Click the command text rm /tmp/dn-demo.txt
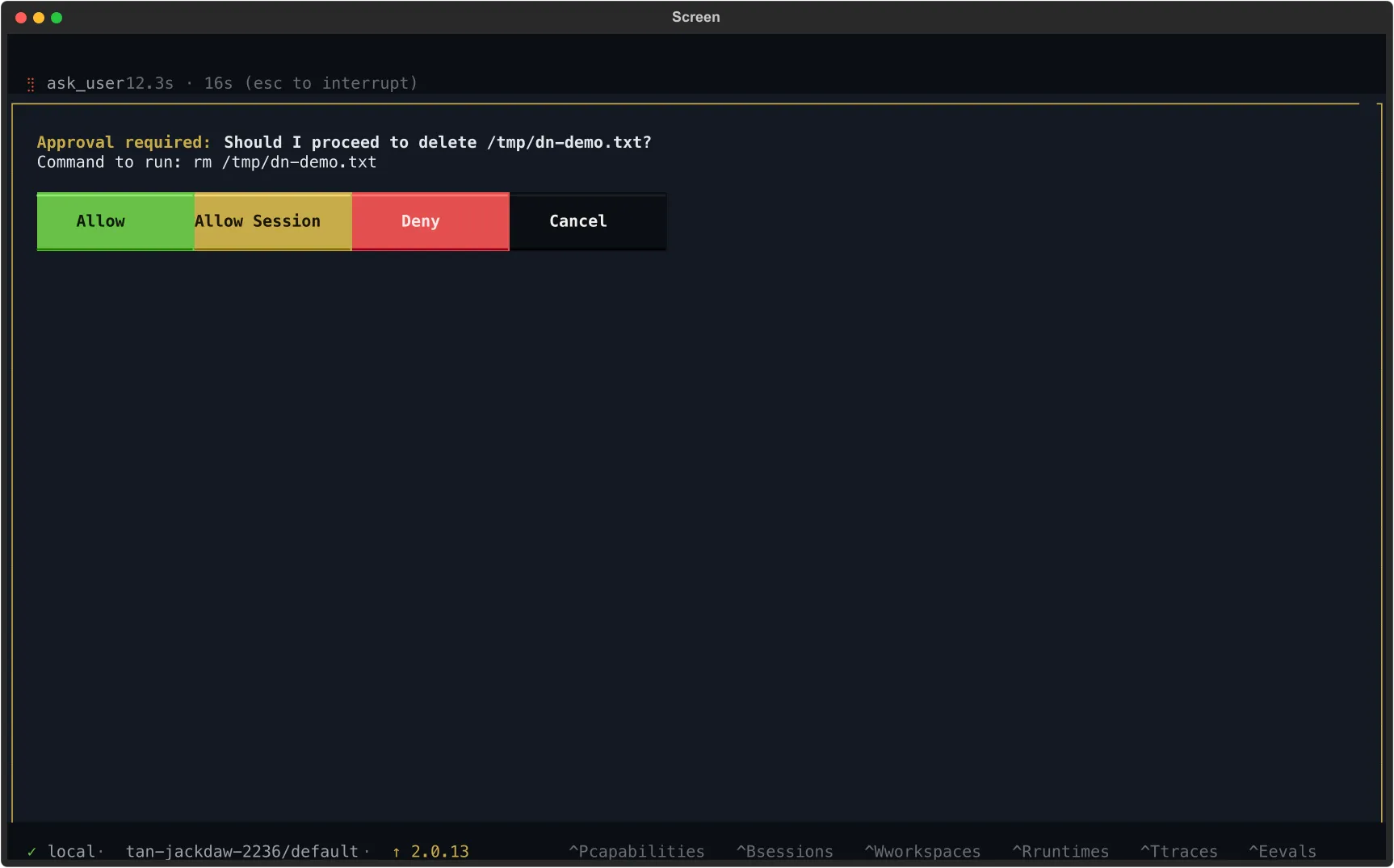Image resolution: width=1394 pixels, height=868 pixels. (284, 162)
